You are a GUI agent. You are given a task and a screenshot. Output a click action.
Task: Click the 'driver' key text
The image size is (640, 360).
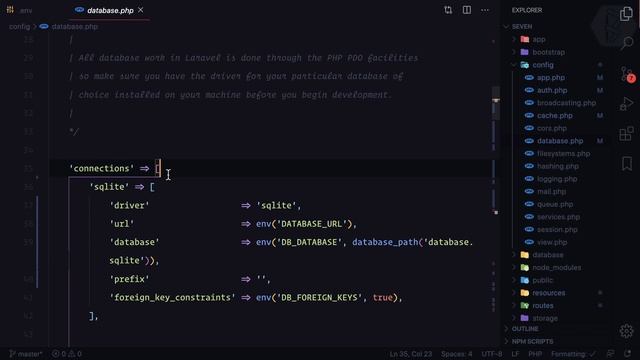point(129,205)
